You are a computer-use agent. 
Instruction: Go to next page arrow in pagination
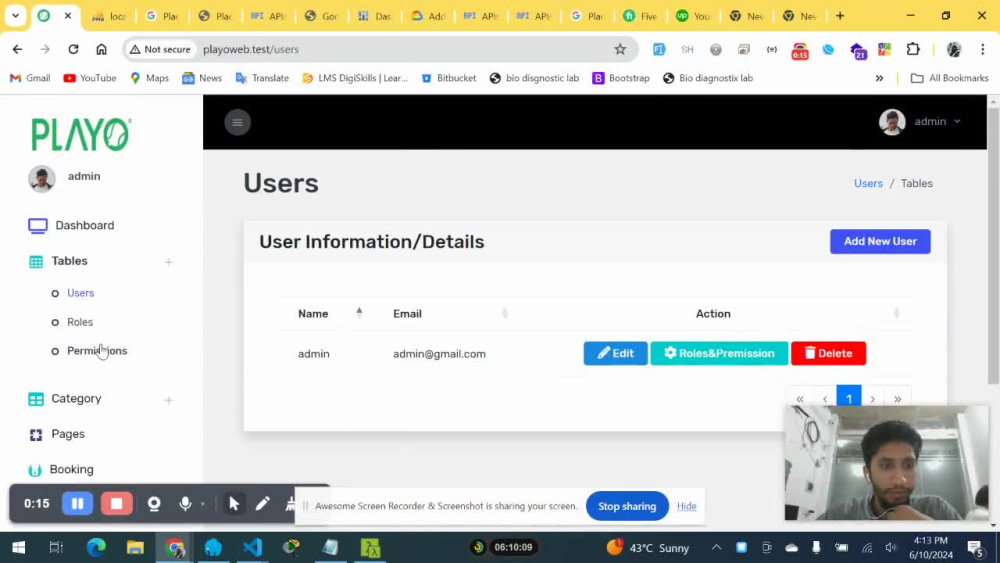point(873,398)
